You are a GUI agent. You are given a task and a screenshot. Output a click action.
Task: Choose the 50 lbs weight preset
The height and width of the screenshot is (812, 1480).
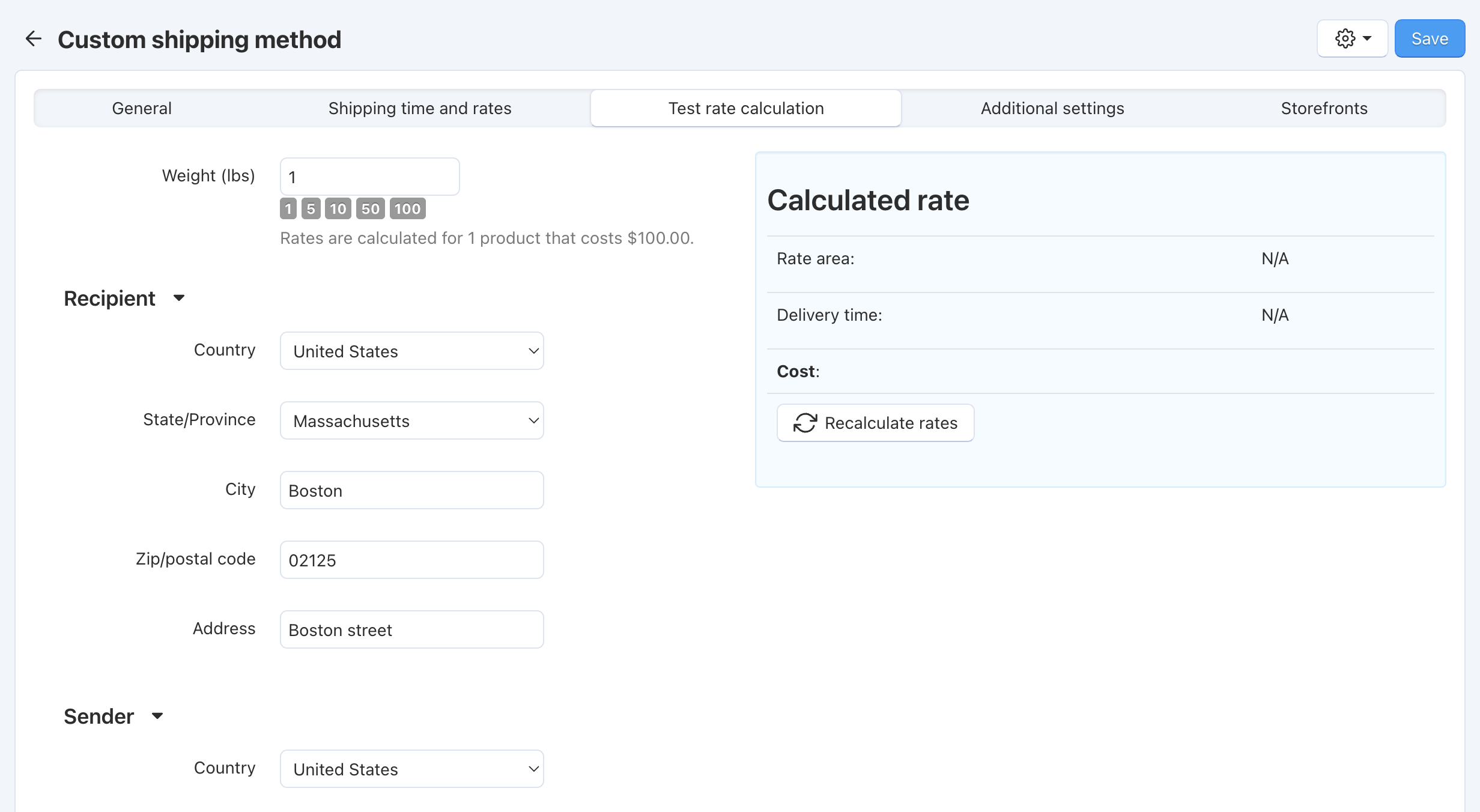371,208
